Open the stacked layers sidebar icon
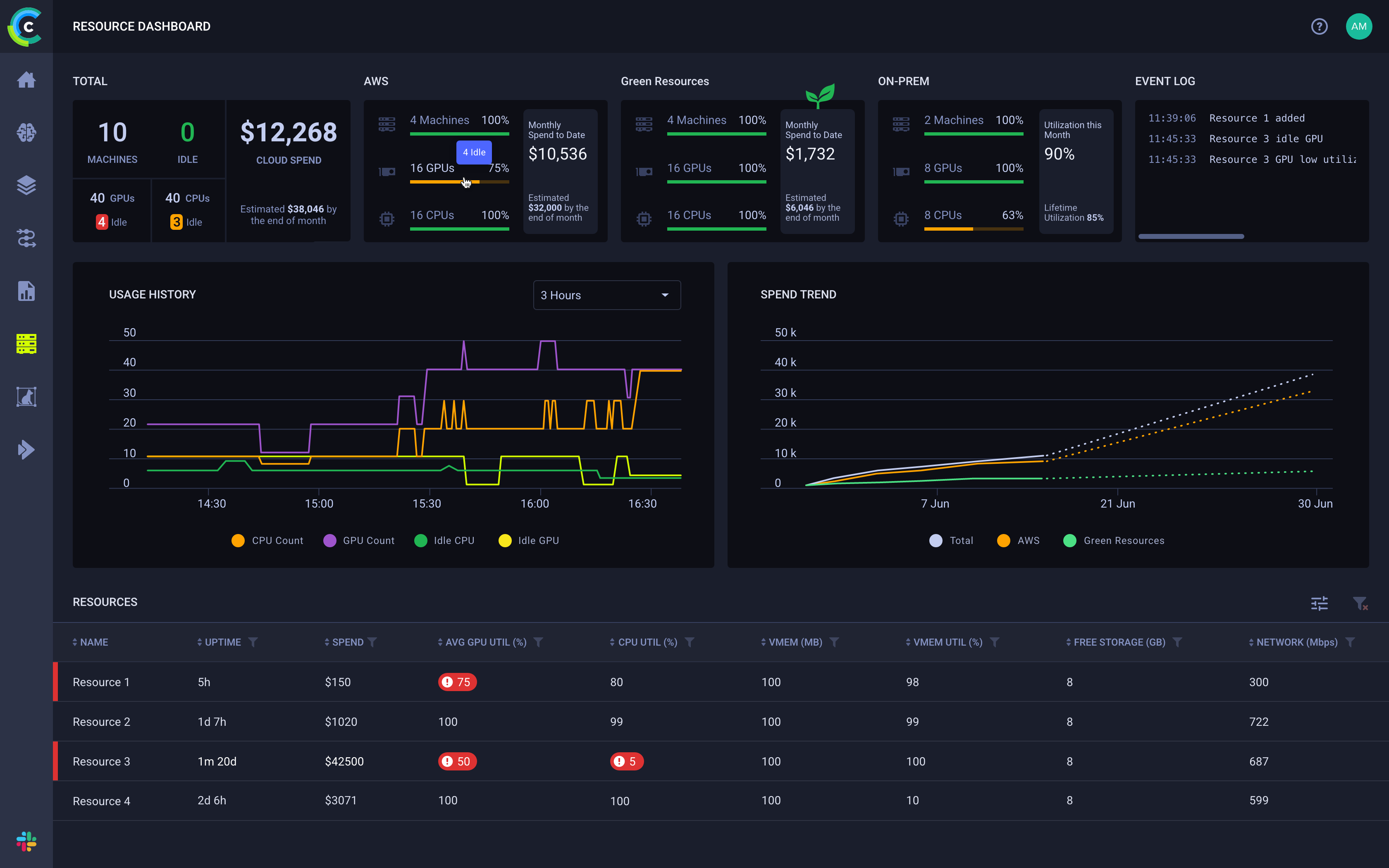Image resolution: width=1389 pixels, height=868 pixels. pyautogui.click(x=26, y=186)
